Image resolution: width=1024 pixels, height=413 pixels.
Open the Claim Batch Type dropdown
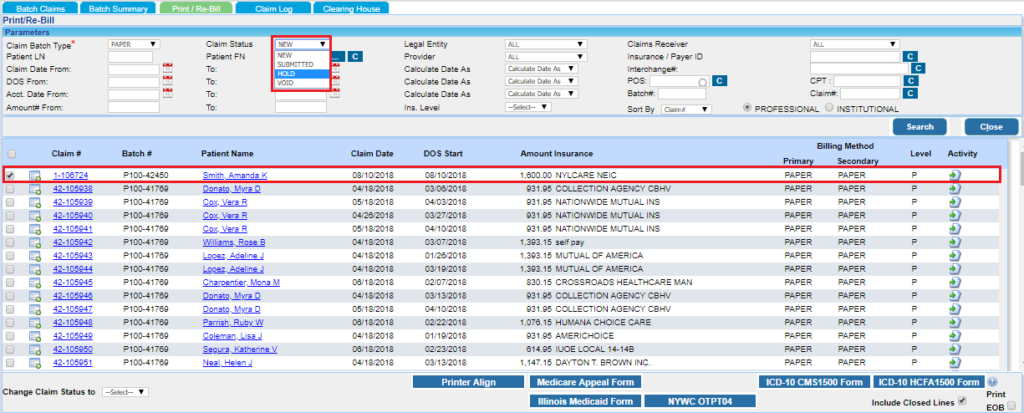click(x=134, y=44)
